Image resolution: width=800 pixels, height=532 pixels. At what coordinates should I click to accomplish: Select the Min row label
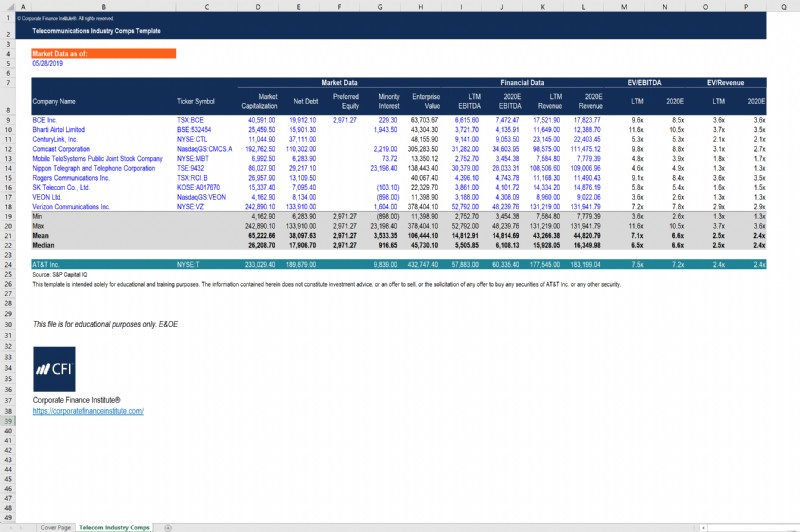(x=38, y=217)
